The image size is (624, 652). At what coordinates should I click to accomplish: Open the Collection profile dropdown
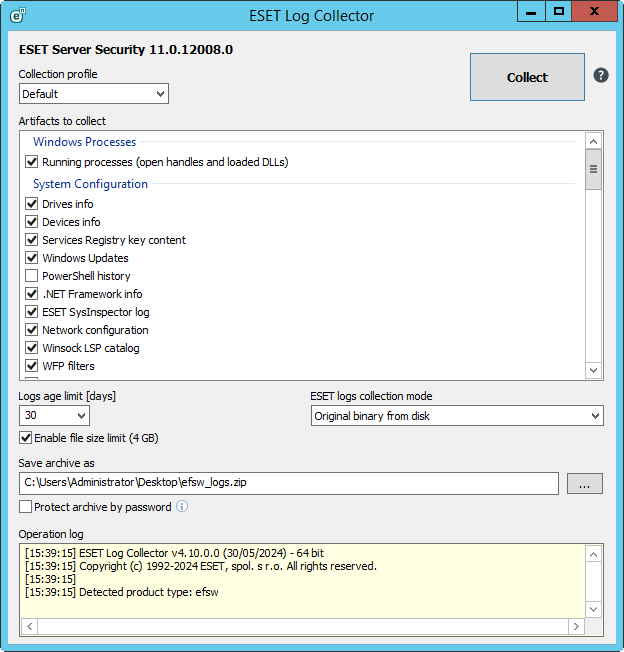[x=94, y=94]
